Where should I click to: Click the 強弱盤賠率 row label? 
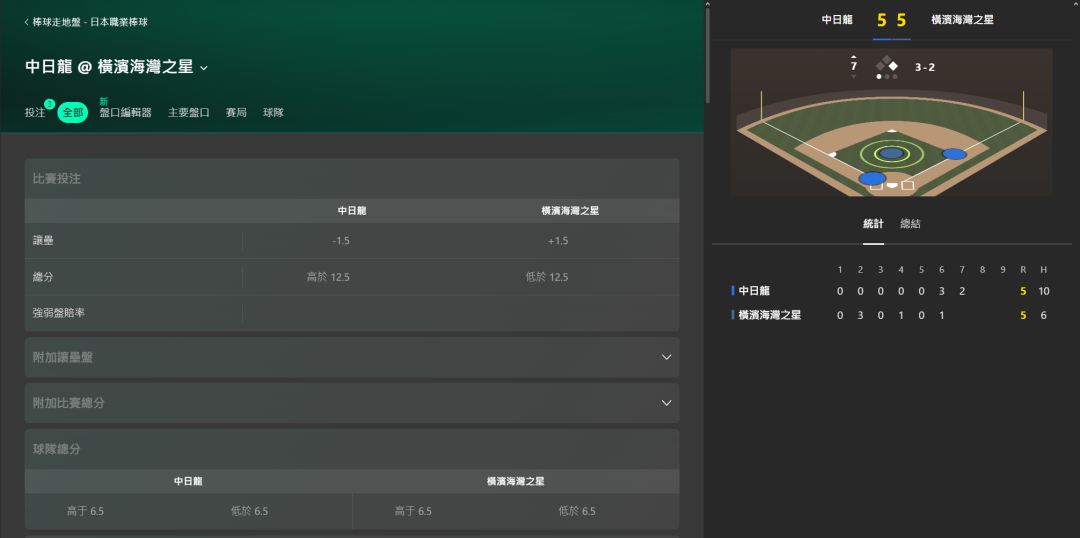pos(59,313)
